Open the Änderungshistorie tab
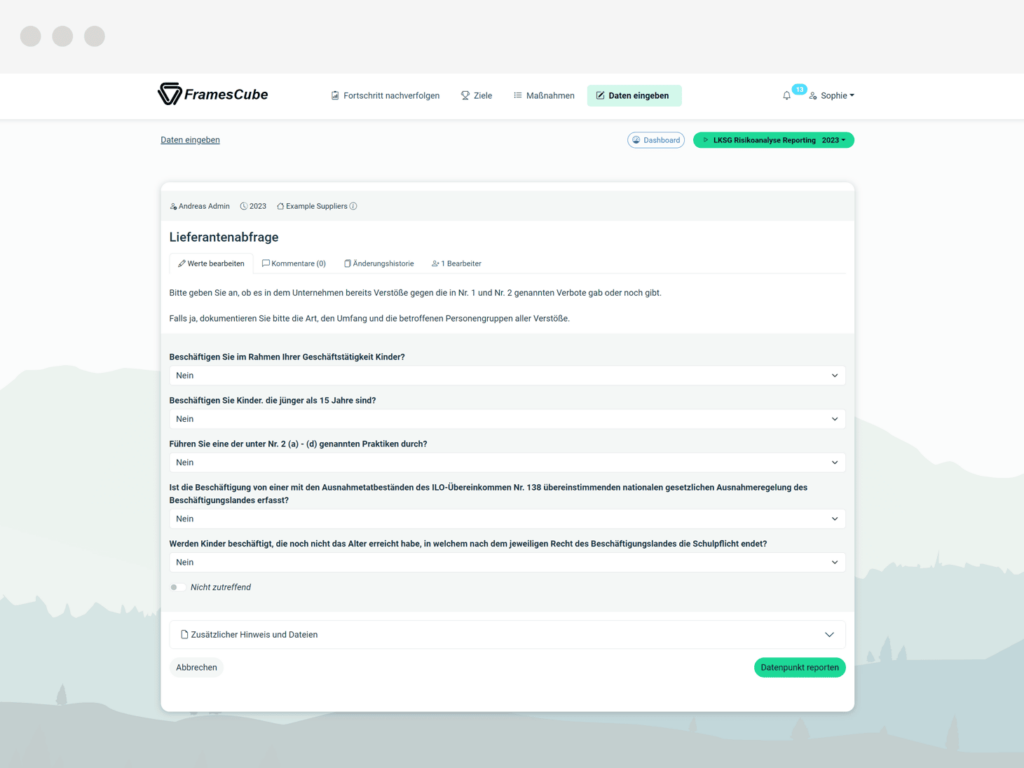The image size is (1024, 768). click(379, 264)
